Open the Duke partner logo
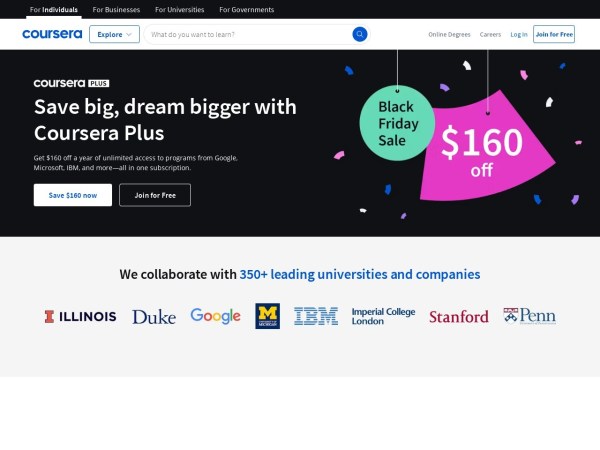Viewport: 600px width, 450px height. (153, 317)
